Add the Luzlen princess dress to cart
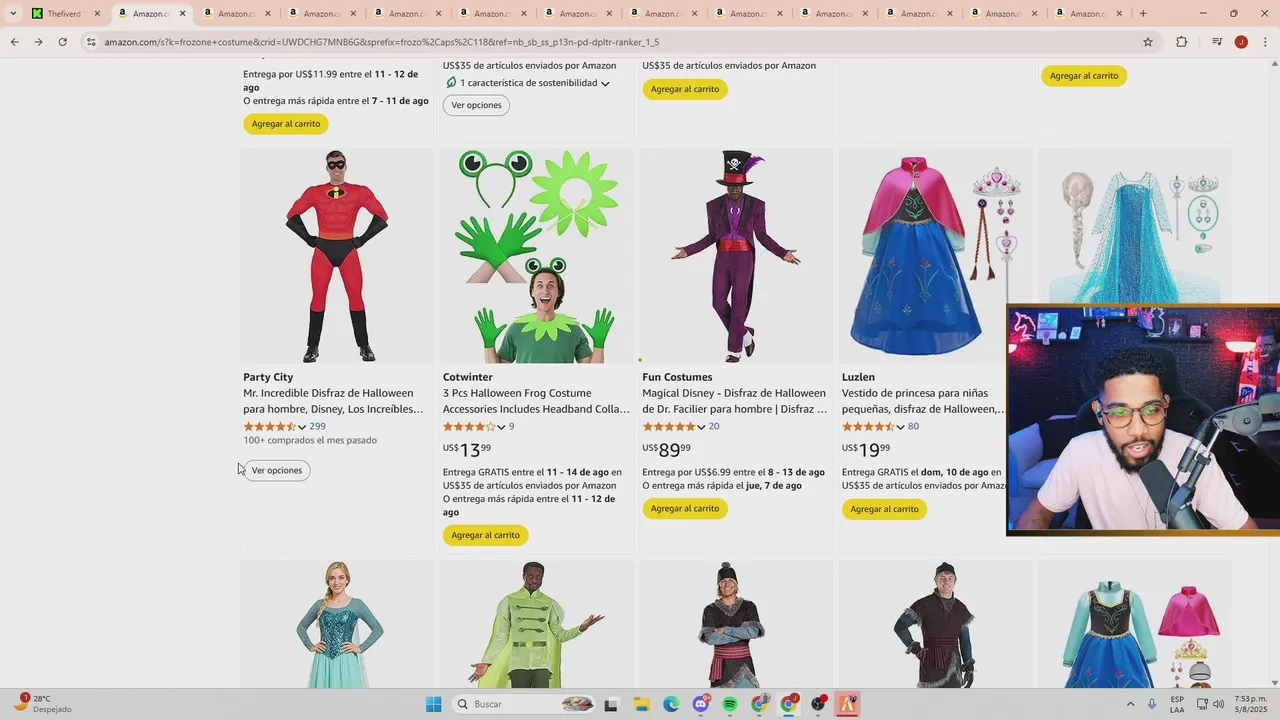The image size is (1280, 720). [884, 508]
